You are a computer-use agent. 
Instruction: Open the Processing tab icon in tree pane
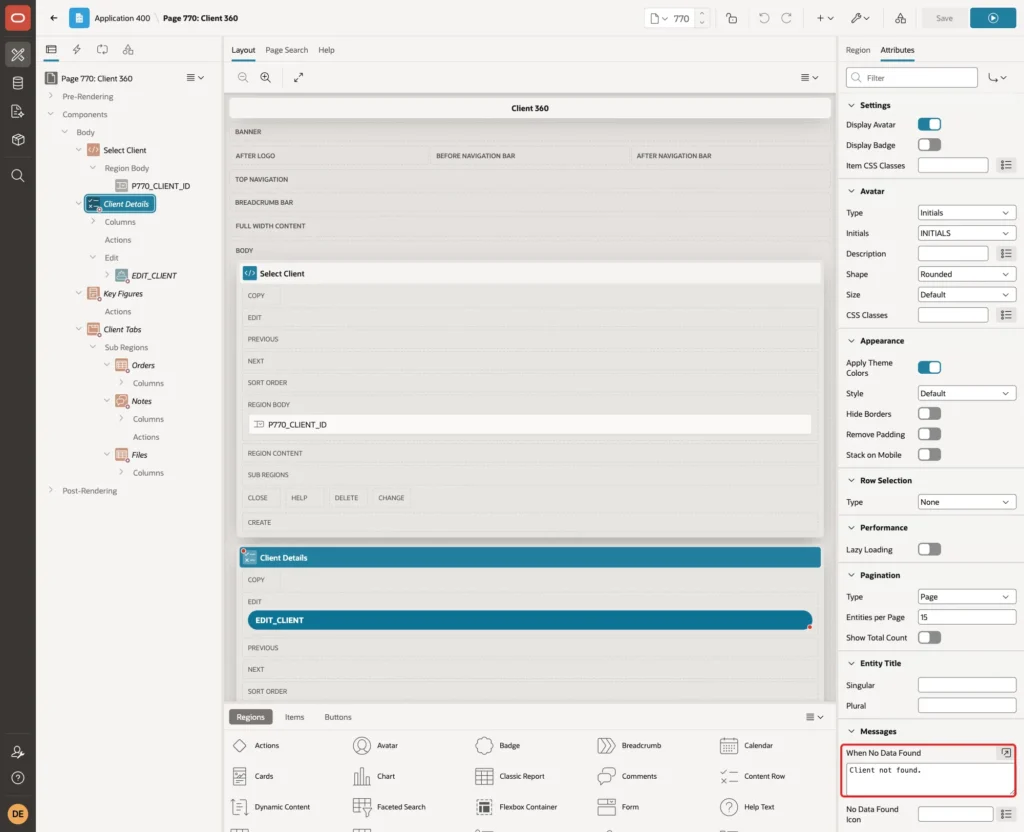click(103, 50)
